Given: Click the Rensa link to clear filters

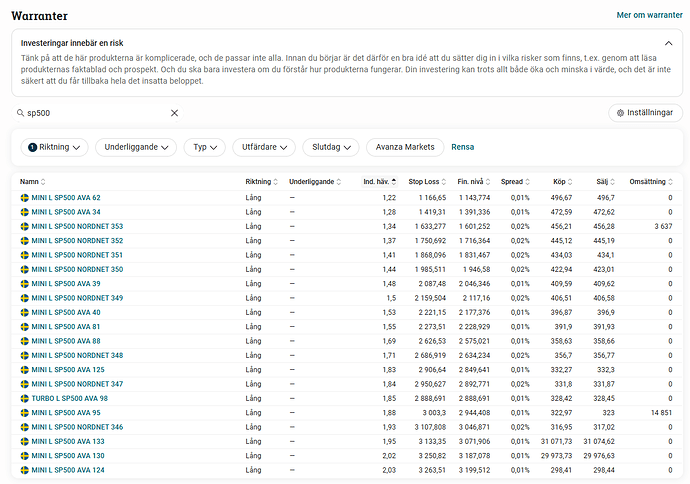Looking at the screenshot, I should 463,147.
